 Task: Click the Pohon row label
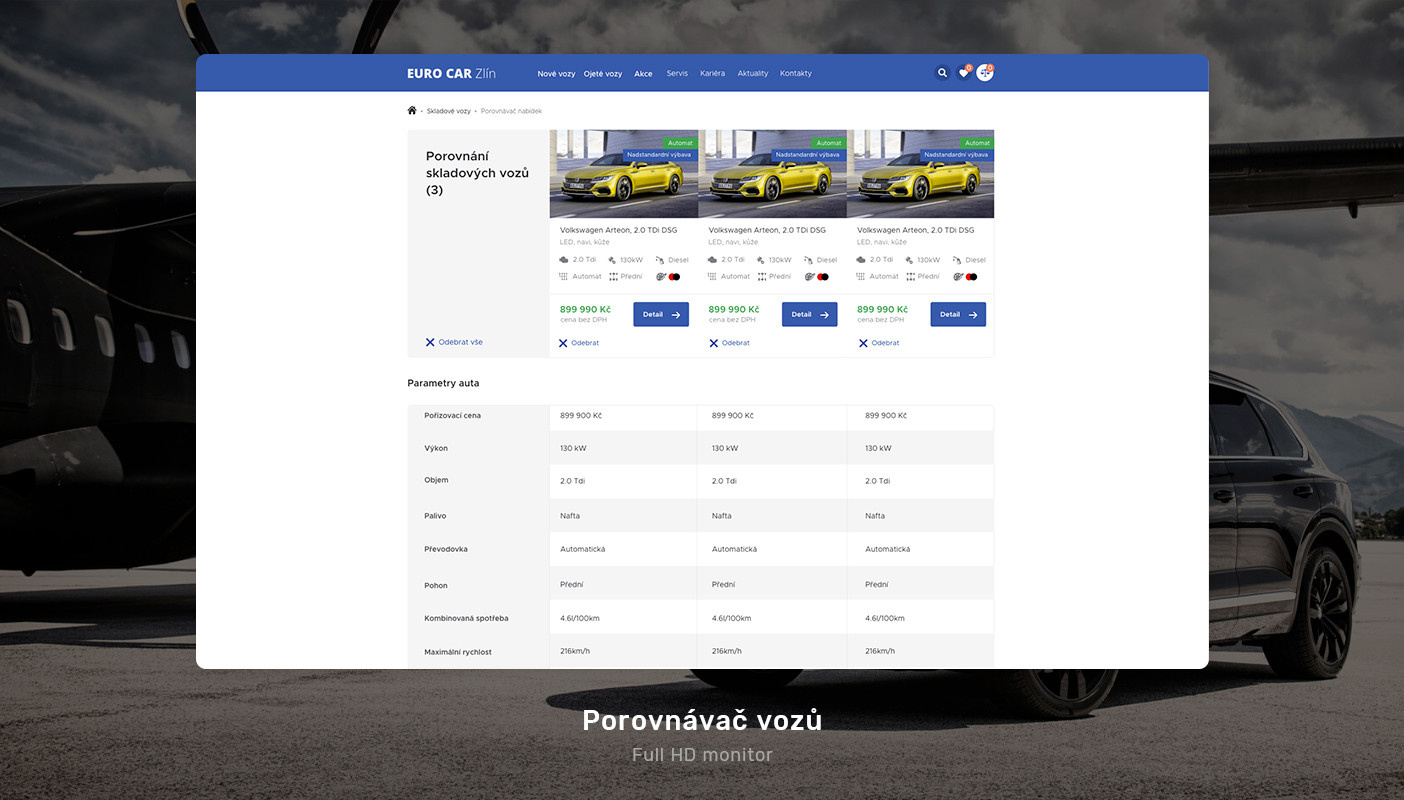436,586
